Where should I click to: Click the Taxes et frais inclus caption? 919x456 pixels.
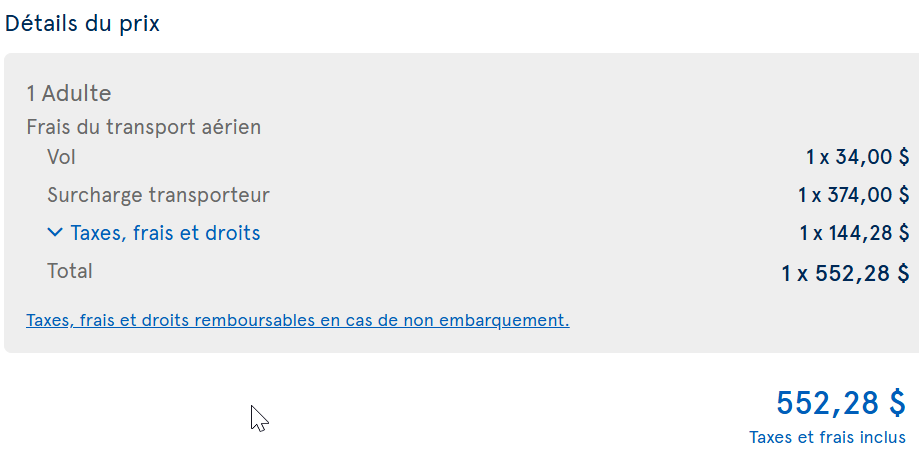[x=828, y=437]
